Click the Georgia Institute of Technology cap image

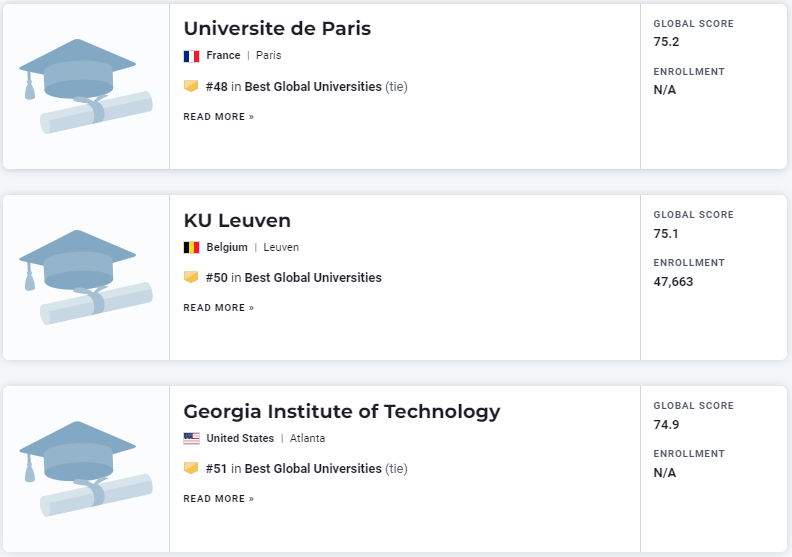(x=86, y=468)
